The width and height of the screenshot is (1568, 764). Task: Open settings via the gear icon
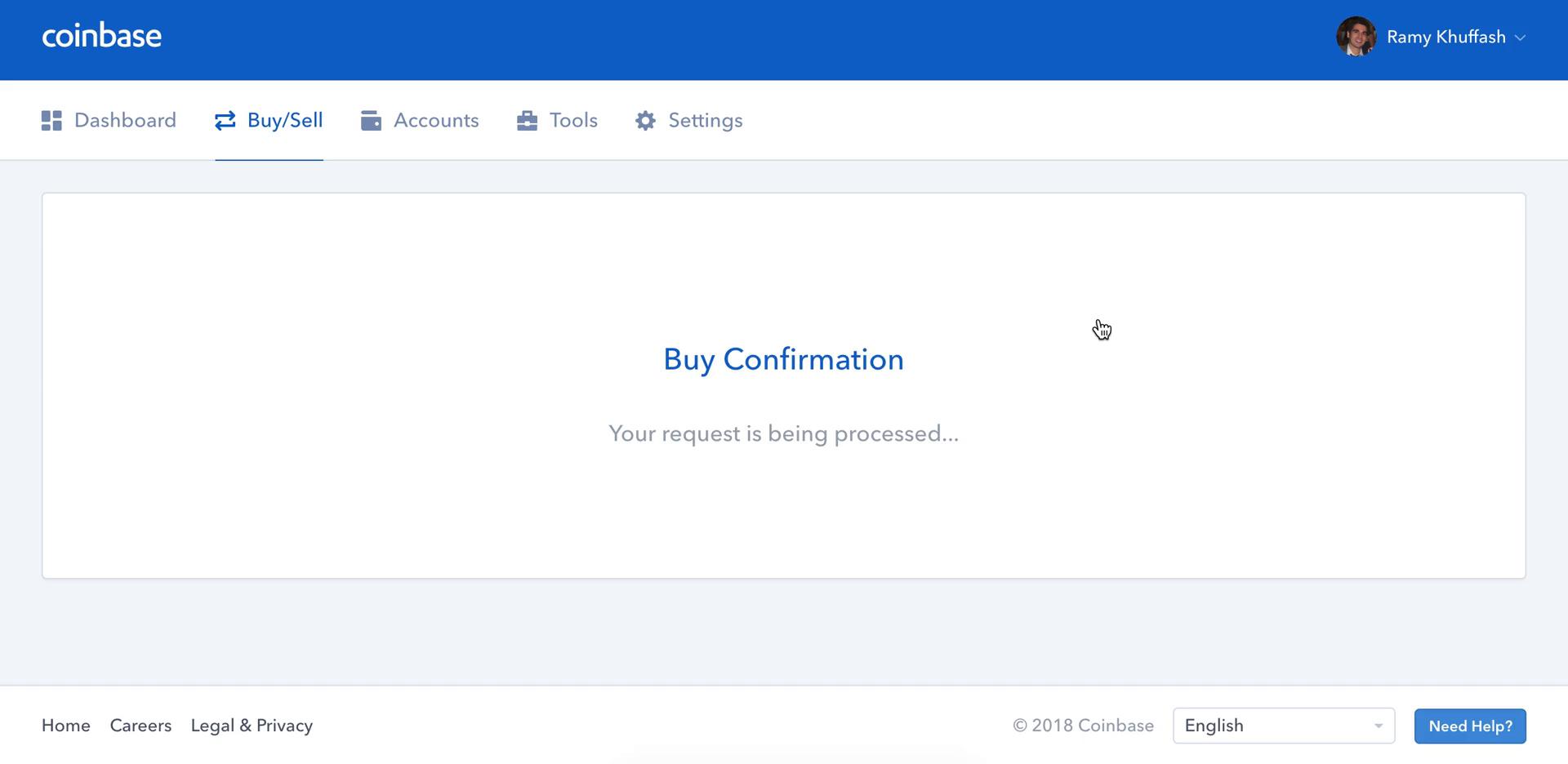(x=645, y=120)
